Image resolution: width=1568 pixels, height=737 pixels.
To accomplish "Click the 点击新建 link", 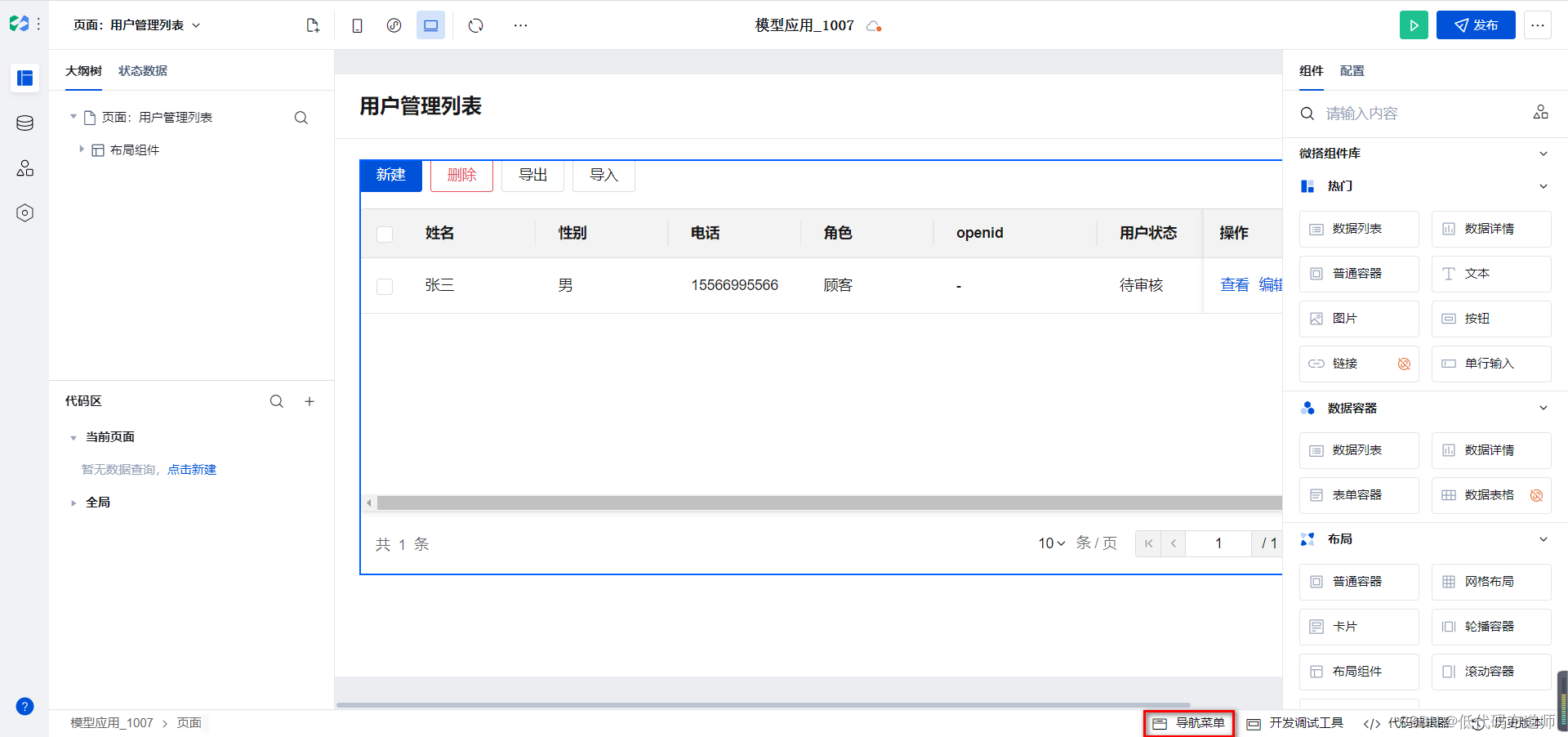I will pos(192,470).
